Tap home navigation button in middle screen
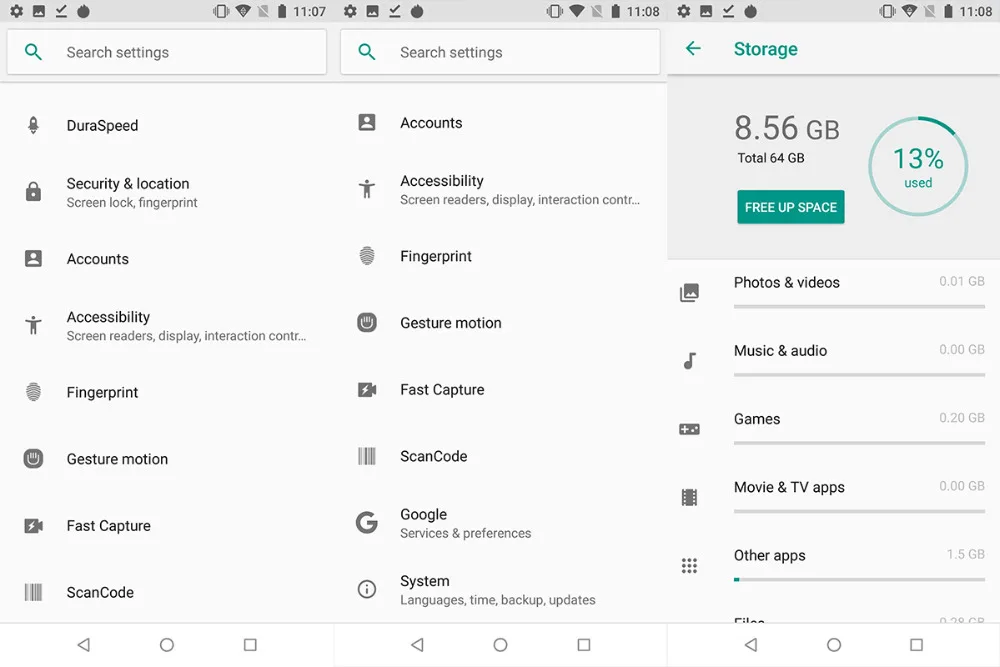This screenshot has width=1000, height=667. coord(500,645)
